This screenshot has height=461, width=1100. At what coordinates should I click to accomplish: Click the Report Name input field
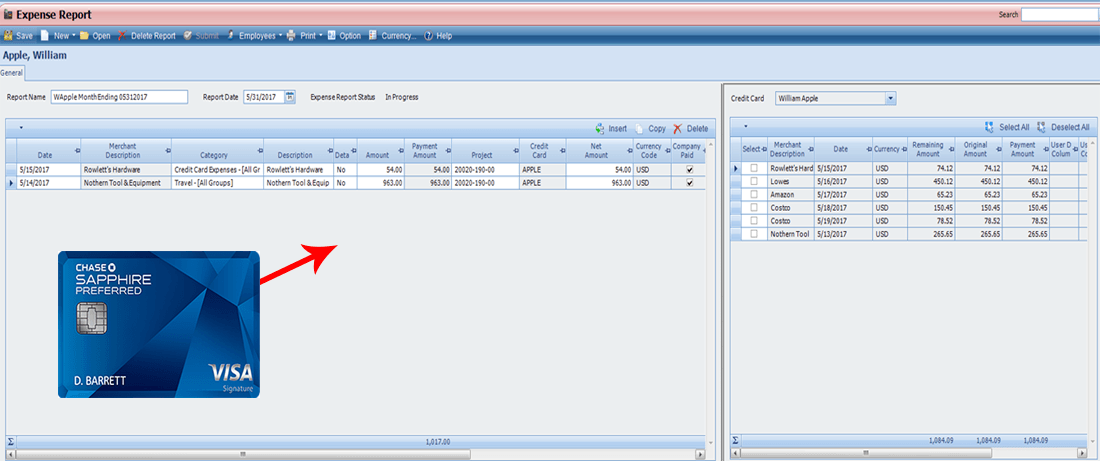119,97
